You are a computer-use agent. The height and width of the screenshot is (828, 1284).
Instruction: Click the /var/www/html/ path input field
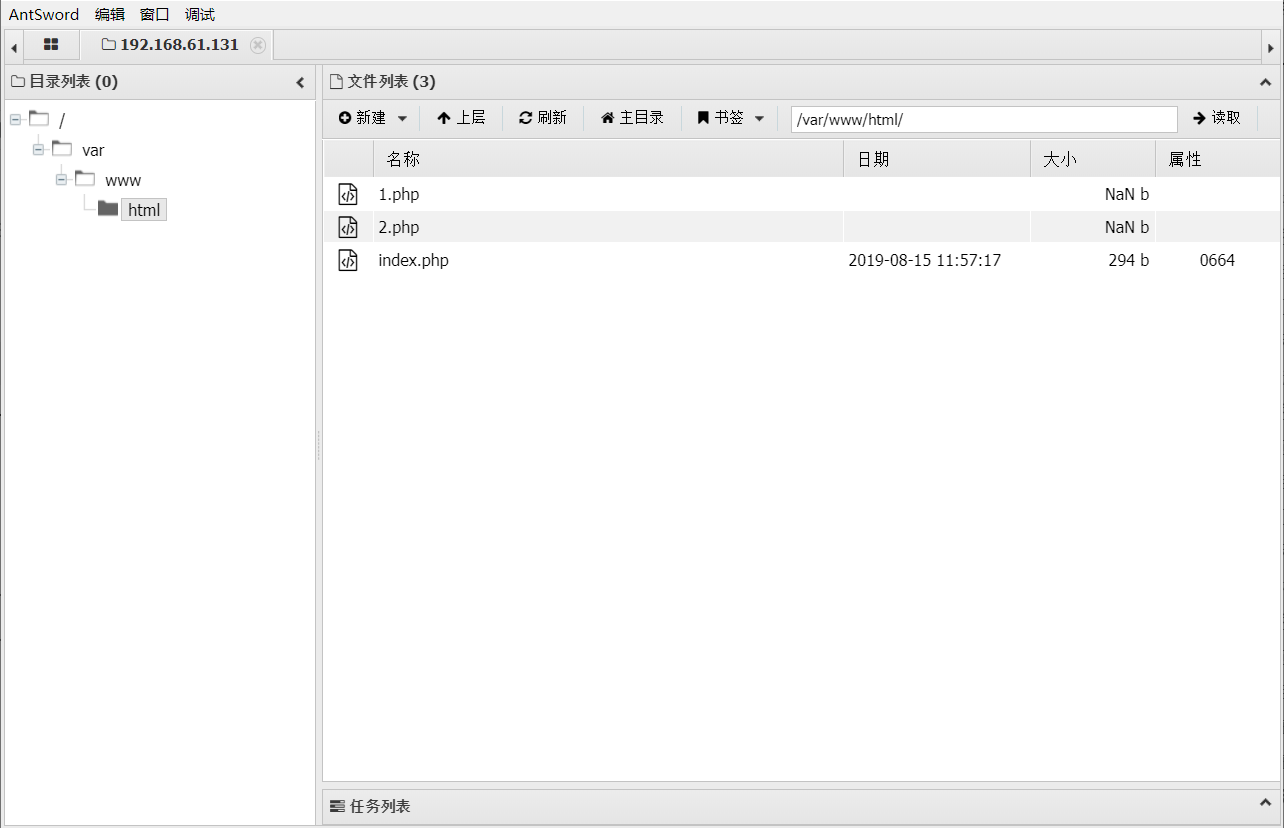click(984, 119)
